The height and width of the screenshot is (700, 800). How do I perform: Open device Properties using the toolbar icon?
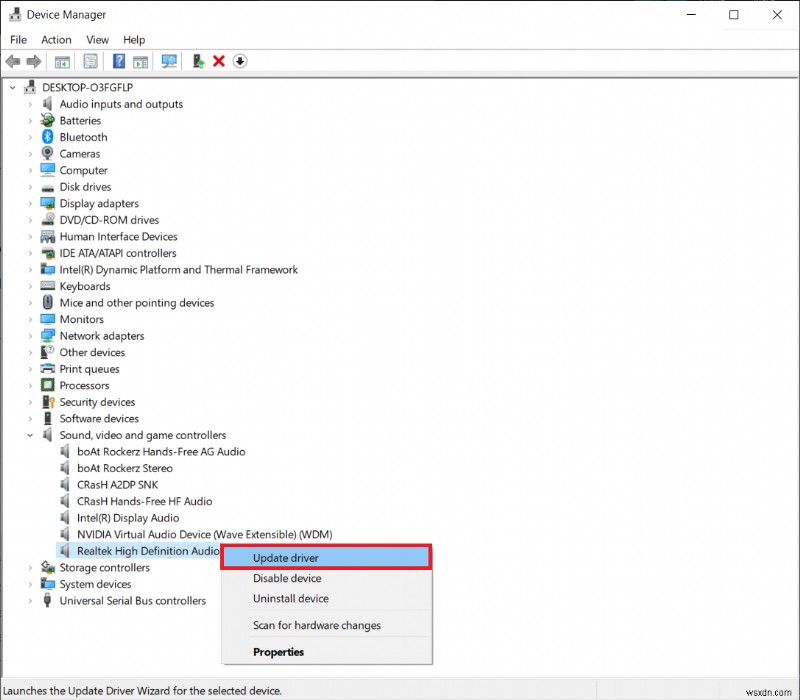click(x=90, y=61)
